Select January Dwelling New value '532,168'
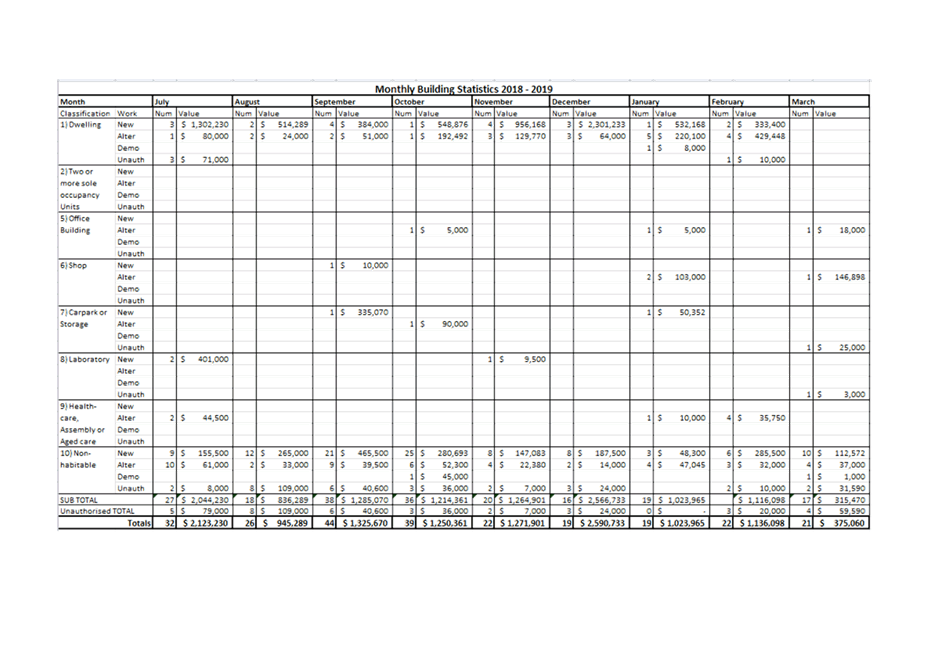 click(690, 125)
